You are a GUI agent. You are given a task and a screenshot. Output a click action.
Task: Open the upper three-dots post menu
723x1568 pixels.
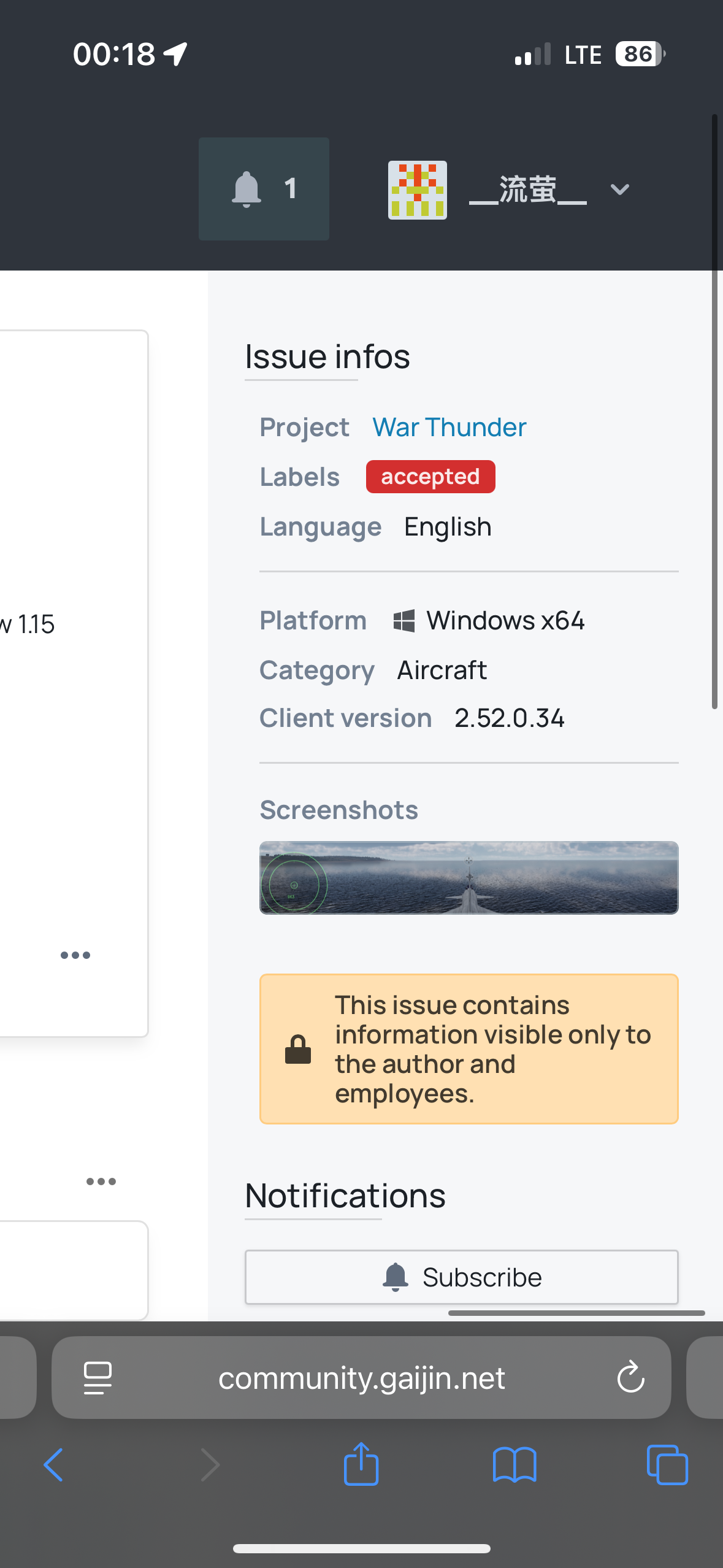[75, 955]
